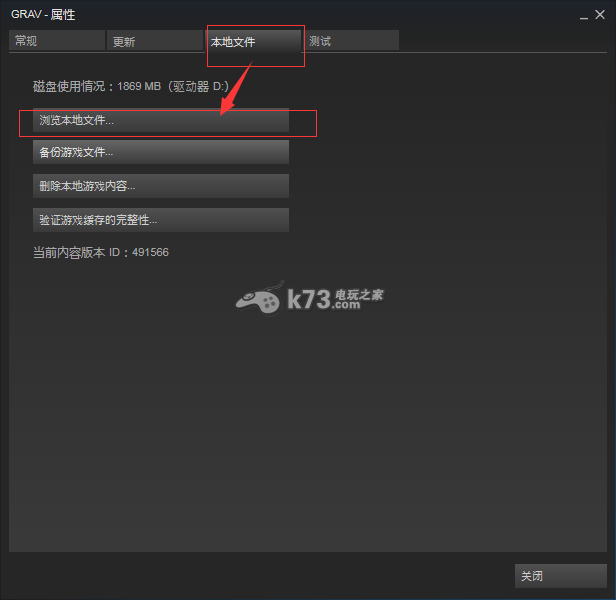Image resolution: width=616 pixels, height=600 pixels.
Task: Click the 1869 MB disk size value
Action: tap(139, 86)
